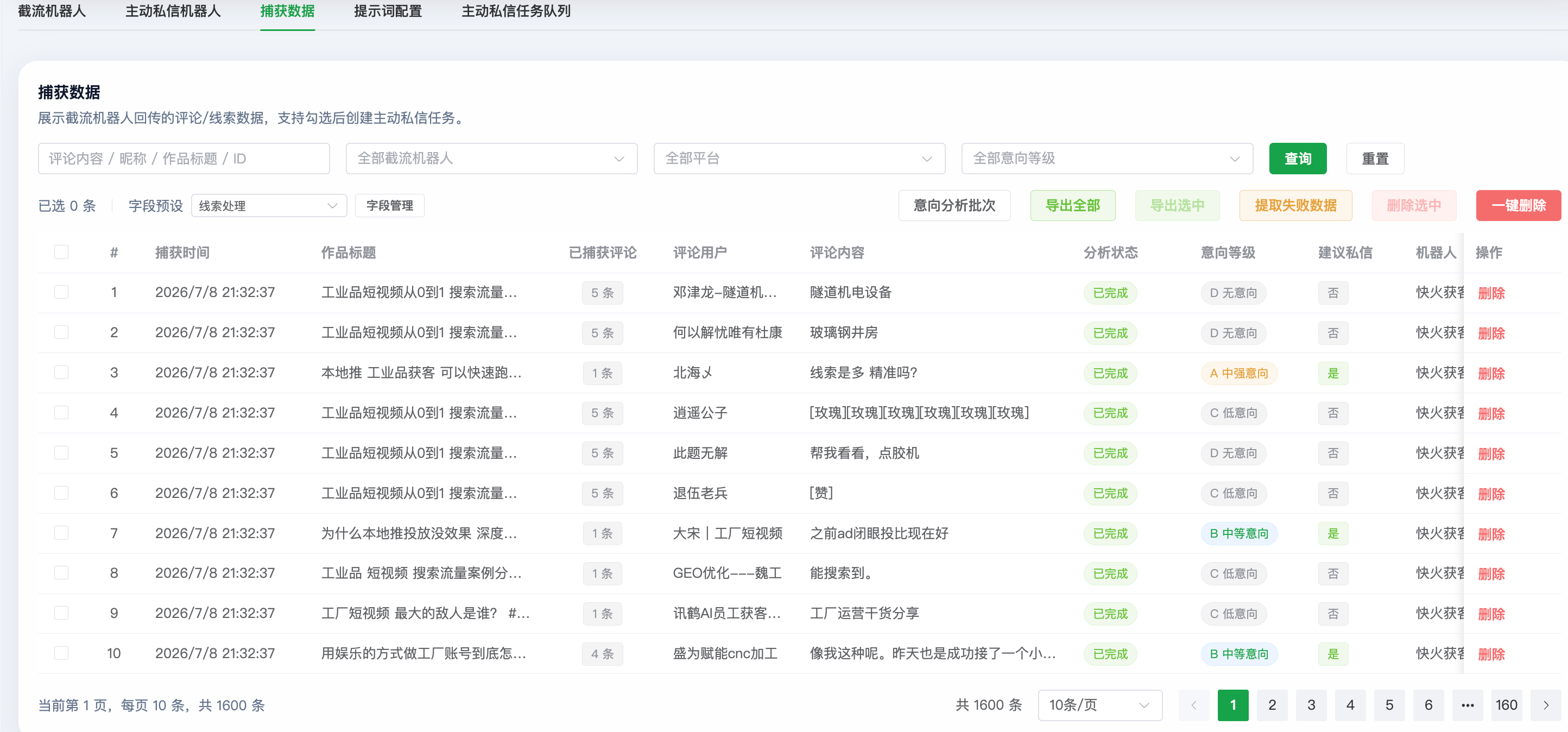Click B 中等意向 tag in row 7
Viewport: 1568px width, 732px height.
tap(1238, 533)
